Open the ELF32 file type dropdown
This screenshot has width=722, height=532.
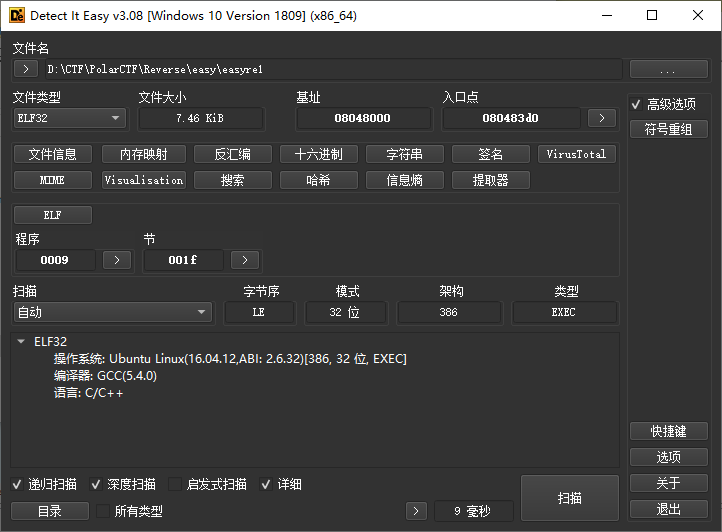(x=70, y=118)
